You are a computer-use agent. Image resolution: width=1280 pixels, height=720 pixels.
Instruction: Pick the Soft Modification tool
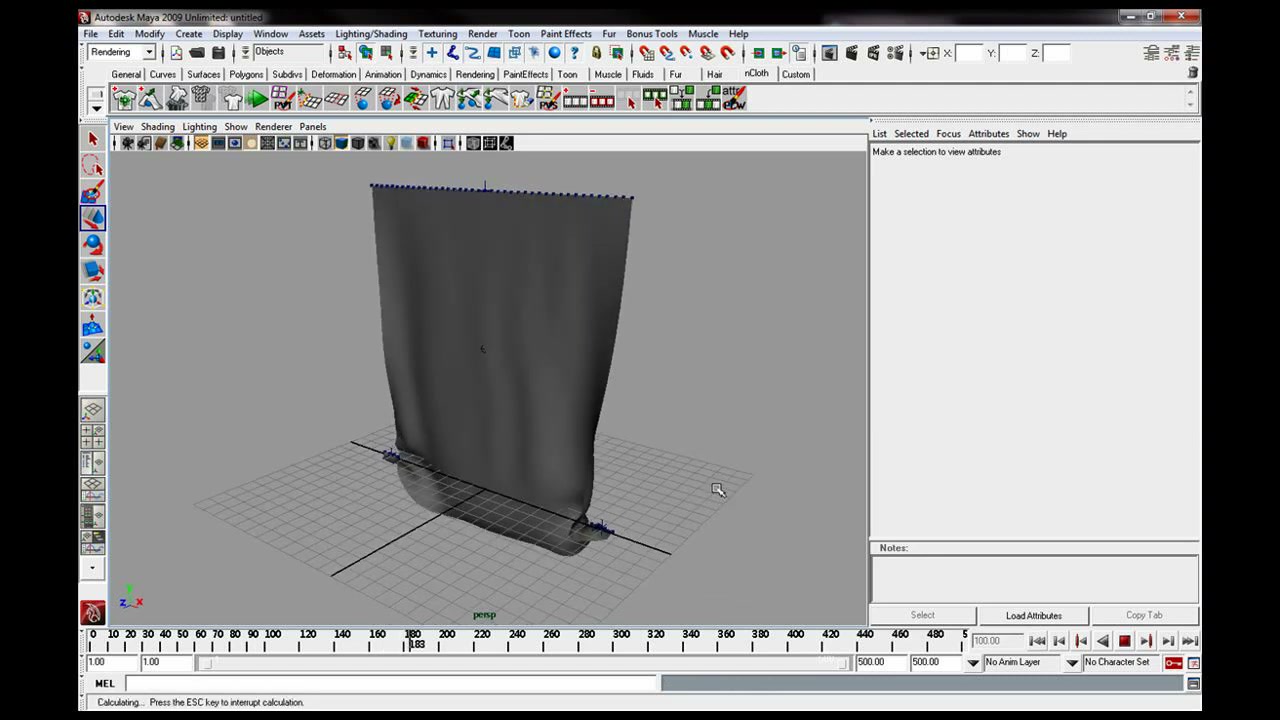click(93, 325)
